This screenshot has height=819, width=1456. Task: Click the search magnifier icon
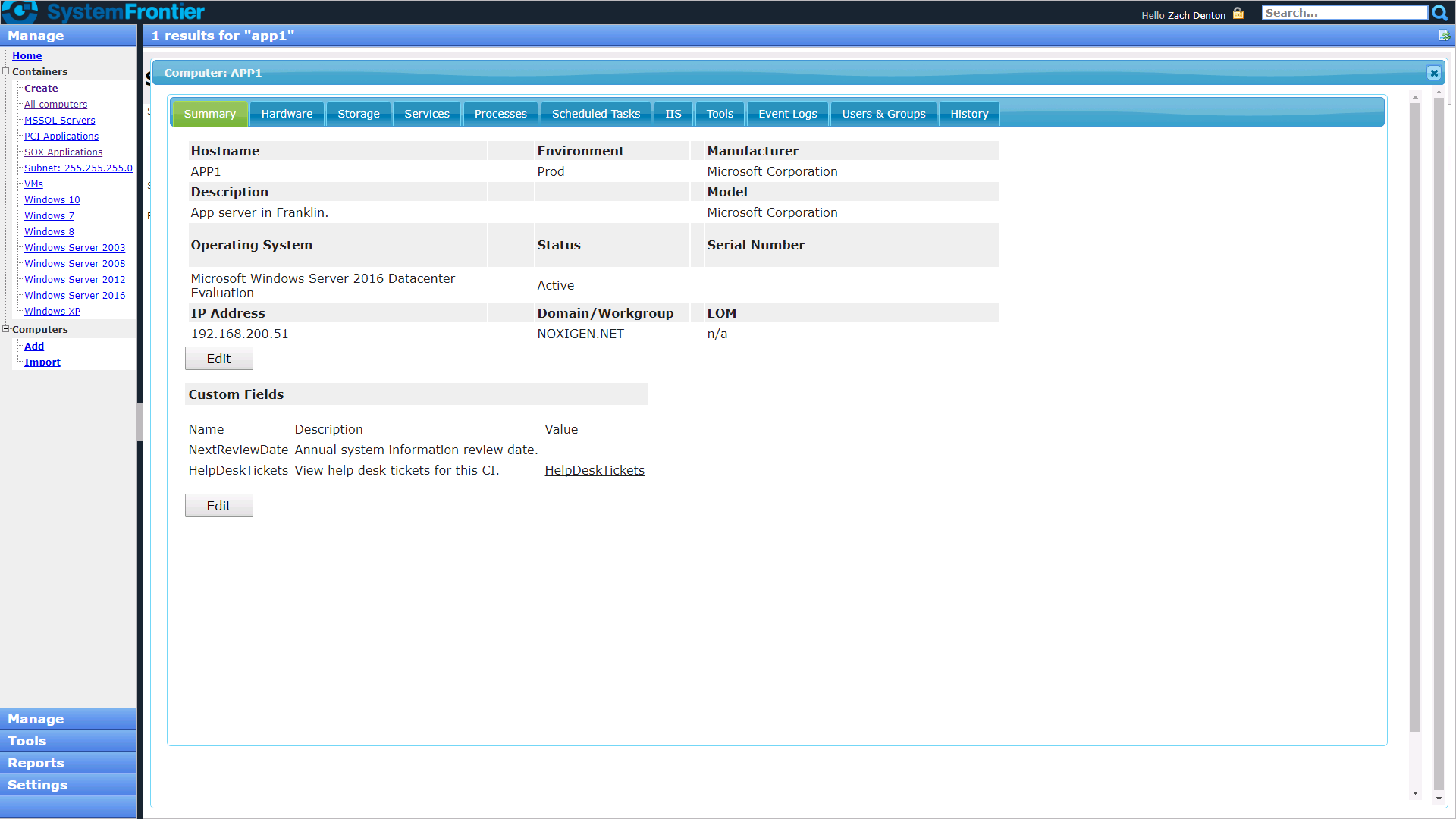coord(1439,13)
